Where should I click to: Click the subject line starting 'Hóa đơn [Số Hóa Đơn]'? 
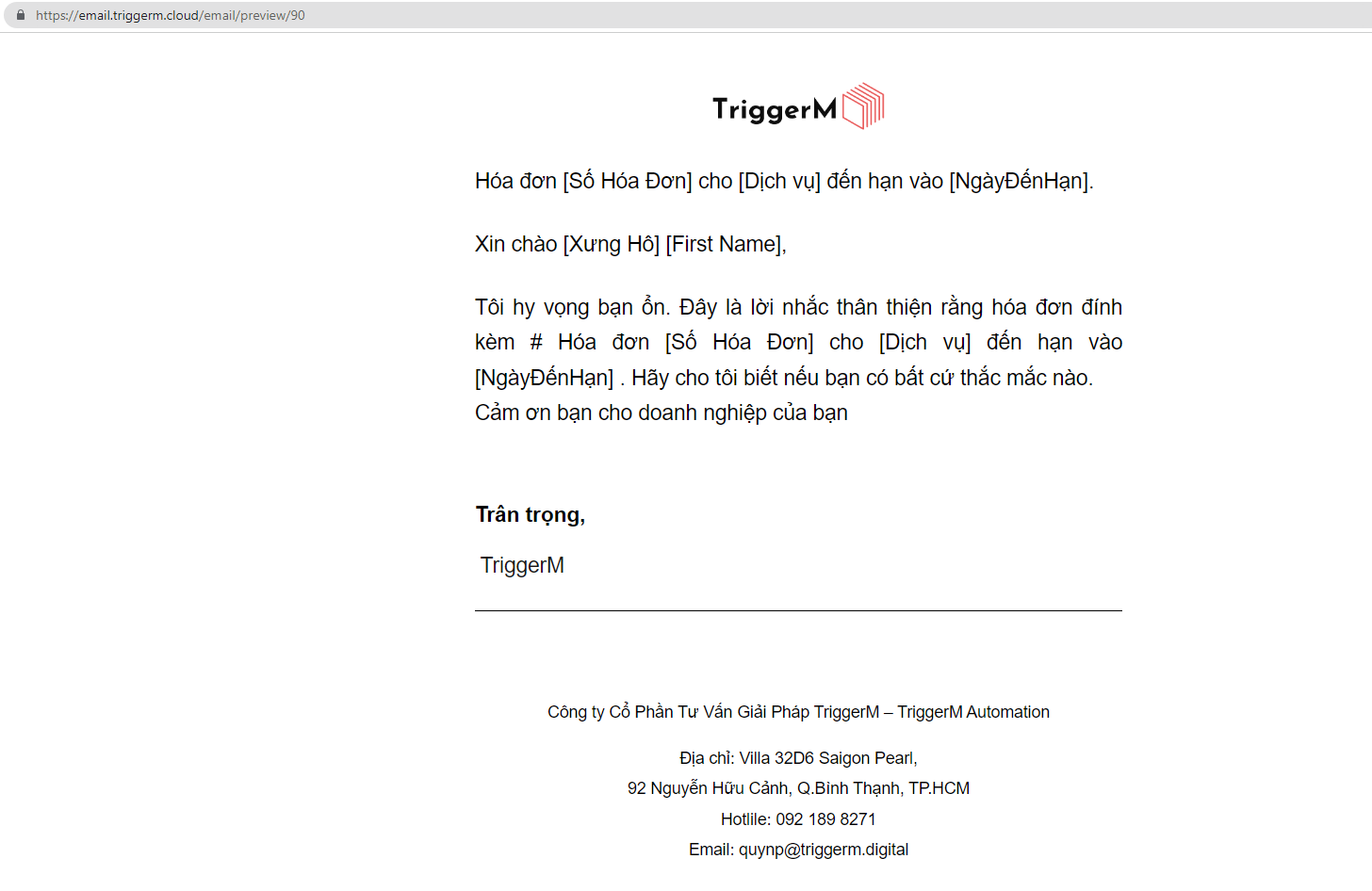[x=784, y=181]
